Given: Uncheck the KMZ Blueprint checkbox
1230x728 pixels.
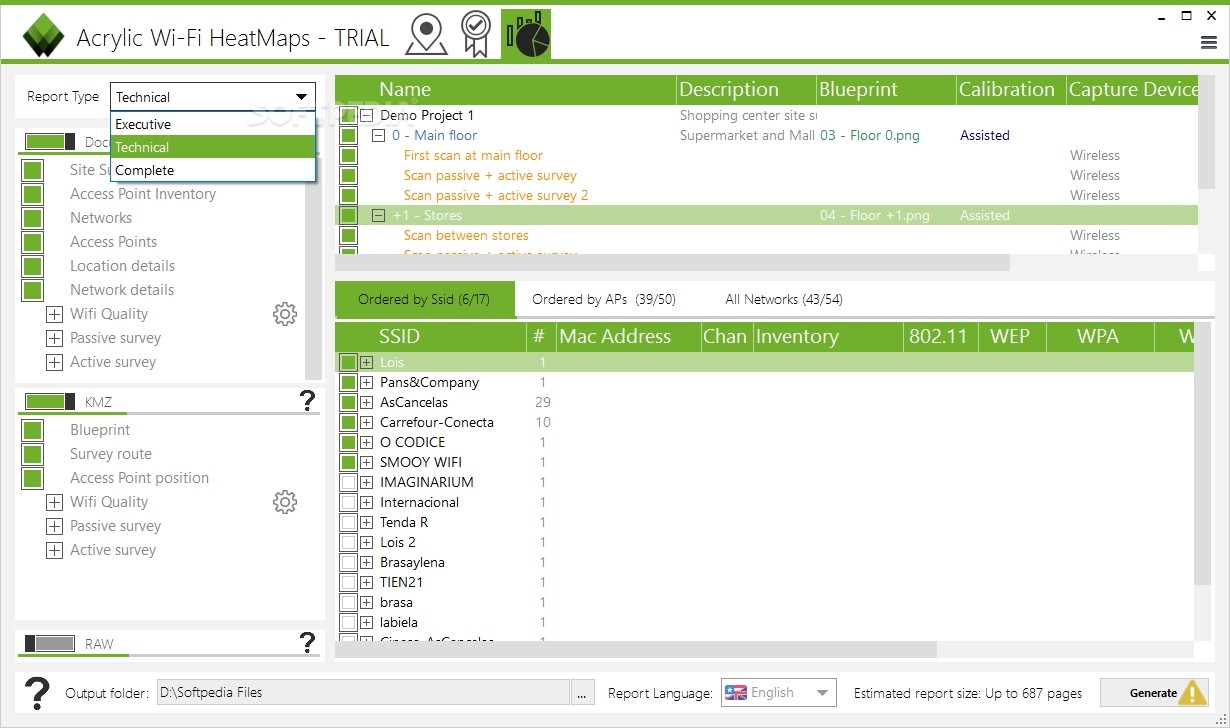Looking at the screenshot, I should point(33,430).
